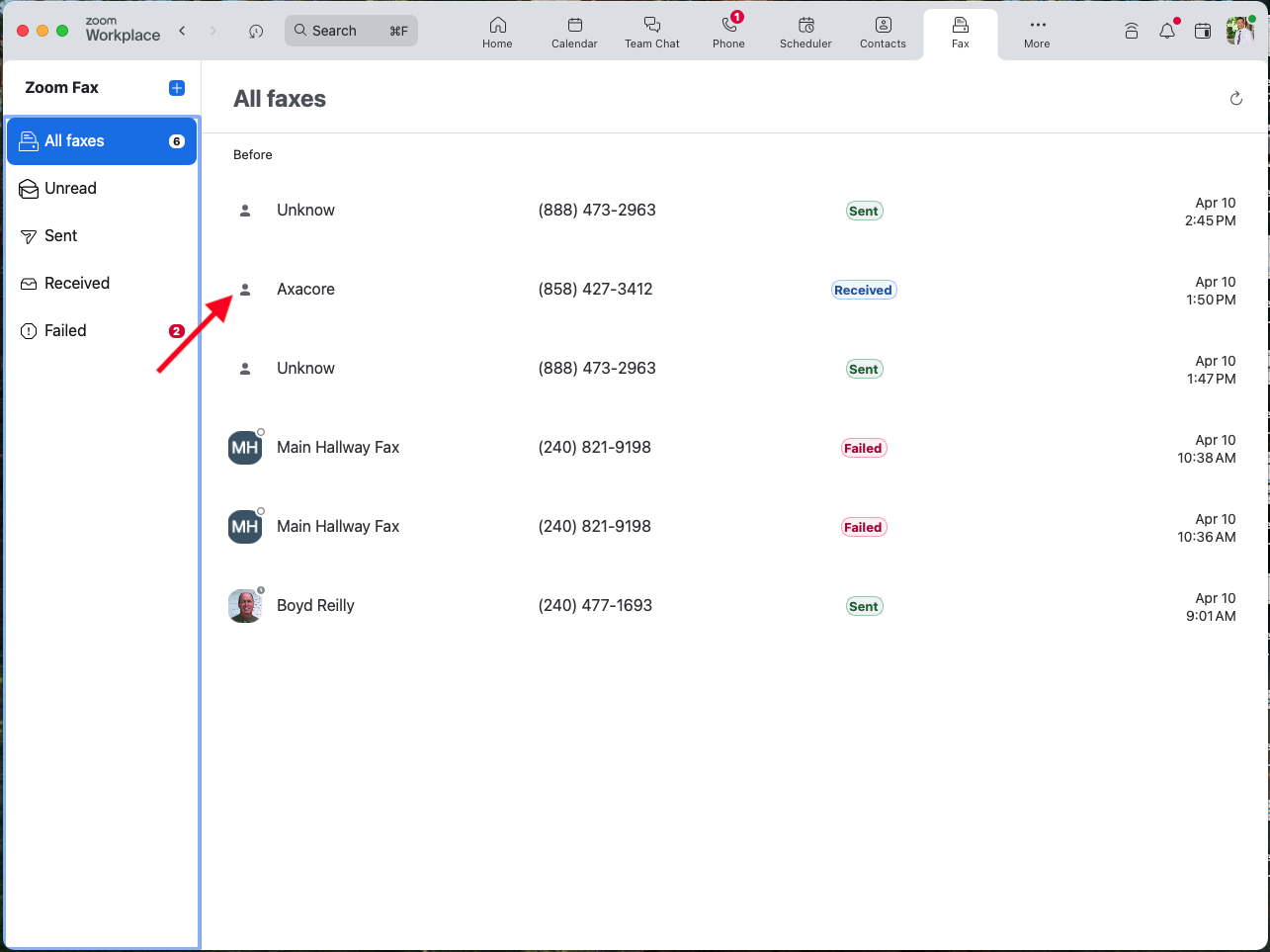Image resolution: width=1270 pixels, height=952 pixels.
Task: Show Failed faxes in sidebar
Action: click(x=102, y=331)
